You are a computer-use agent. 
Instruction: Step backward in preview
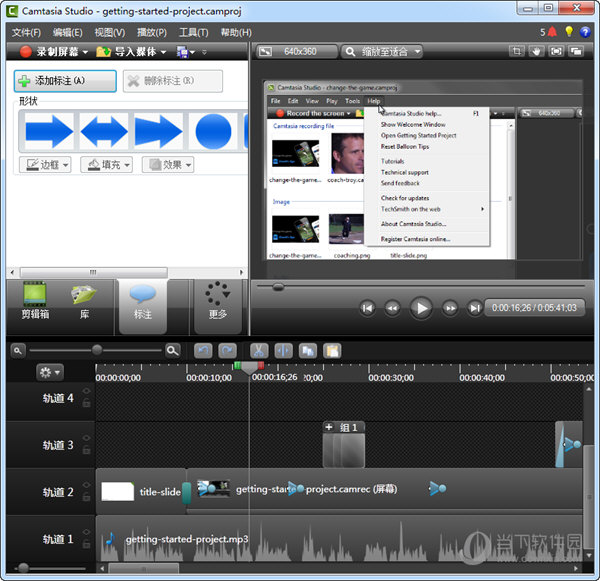(x=392, y=308)
